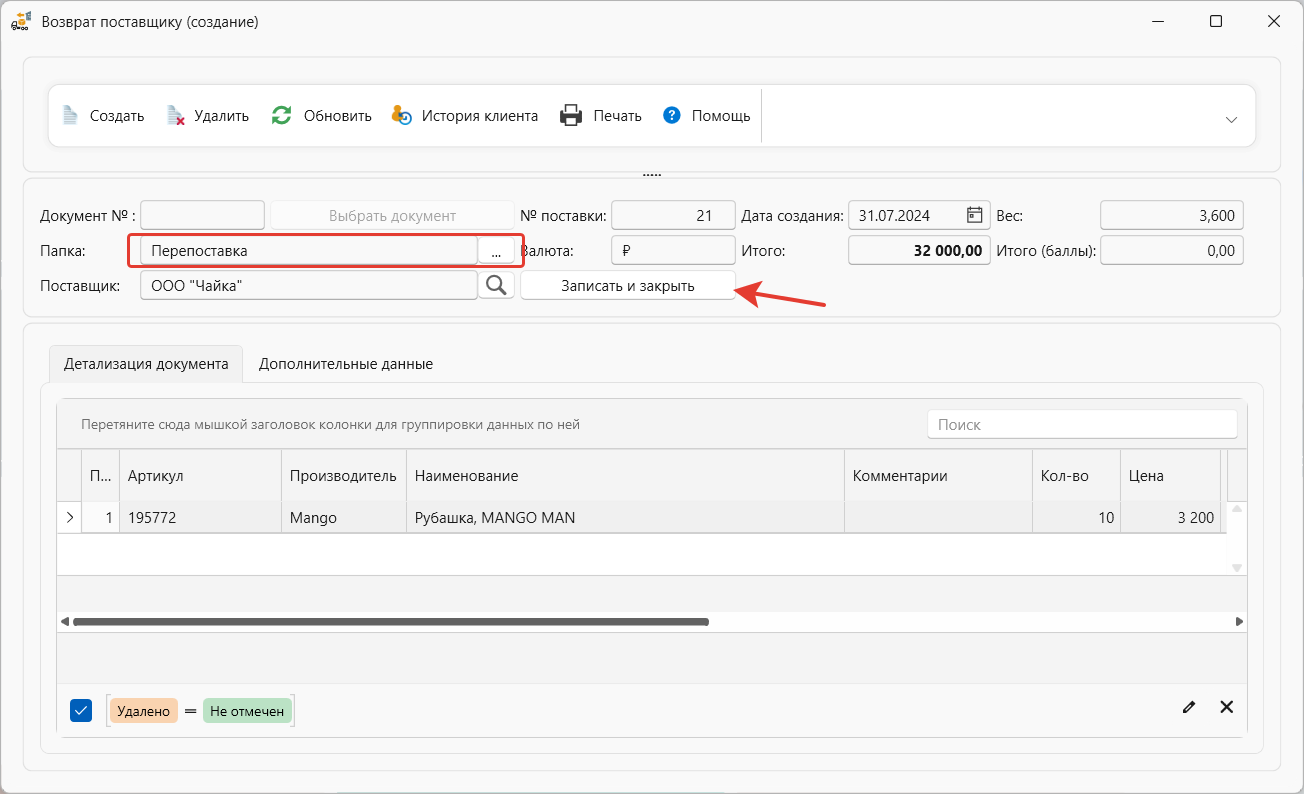This screenshot has height=794, width=1304.
Task: Click the empty Комментарии cell of row 1
Action: tap(938, 517)
